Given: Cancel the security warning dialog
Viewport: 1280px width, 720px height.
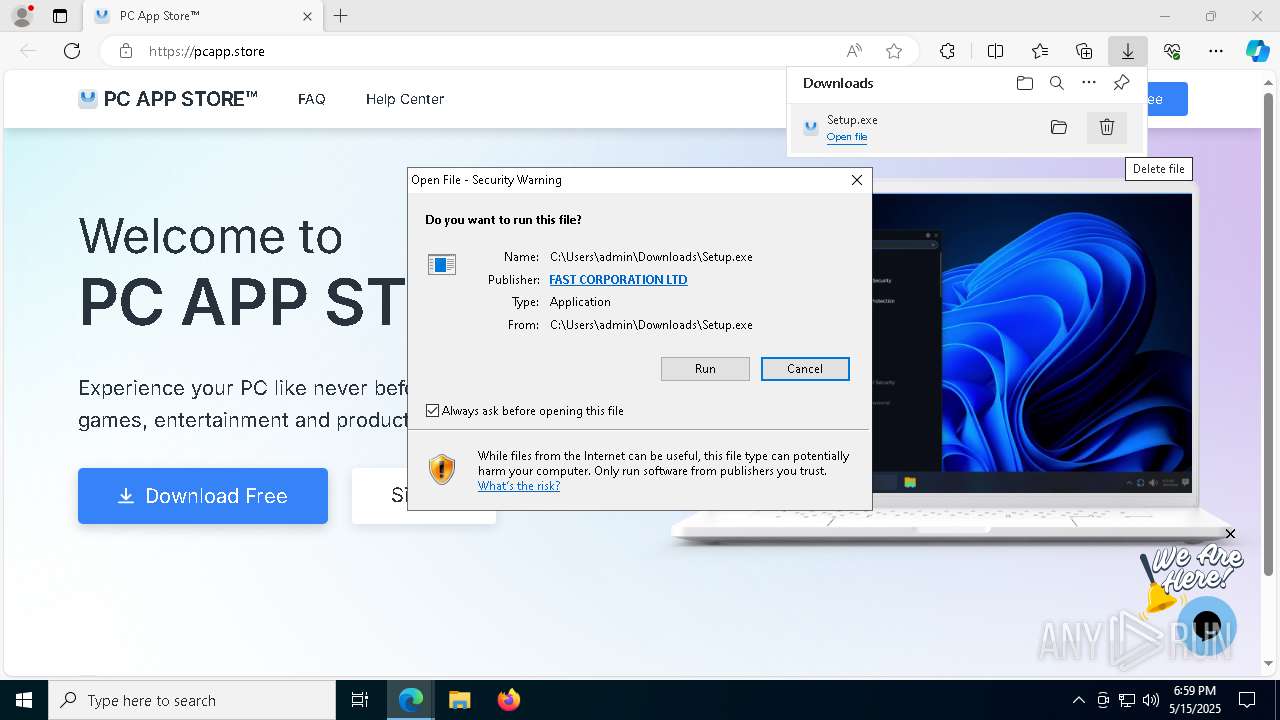Looking at the screenshot, I should pos(805,369).
